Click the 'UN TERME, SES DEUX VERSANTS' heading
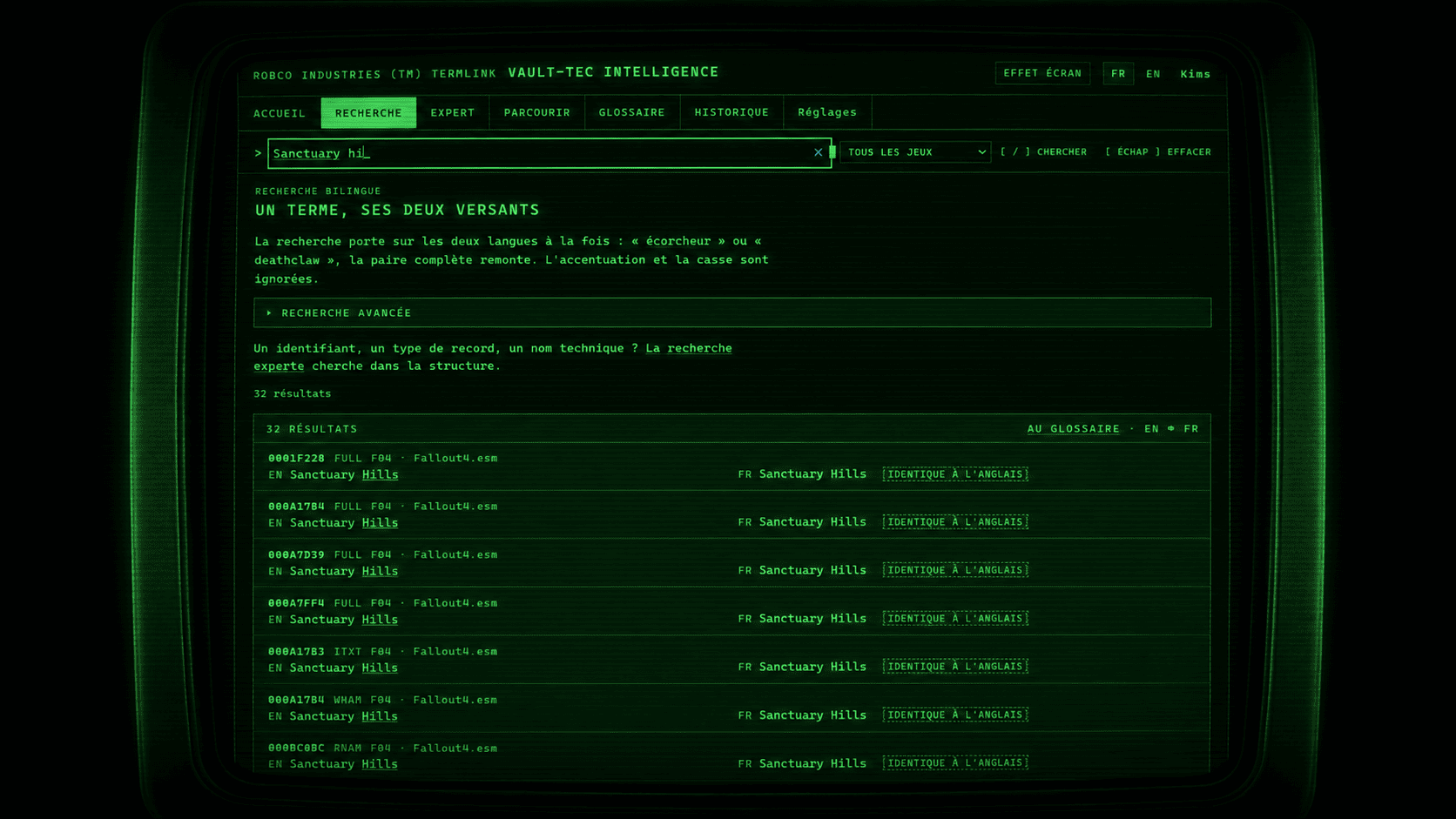Screen dimensions: 1456x819 click(x=397, y=210)
